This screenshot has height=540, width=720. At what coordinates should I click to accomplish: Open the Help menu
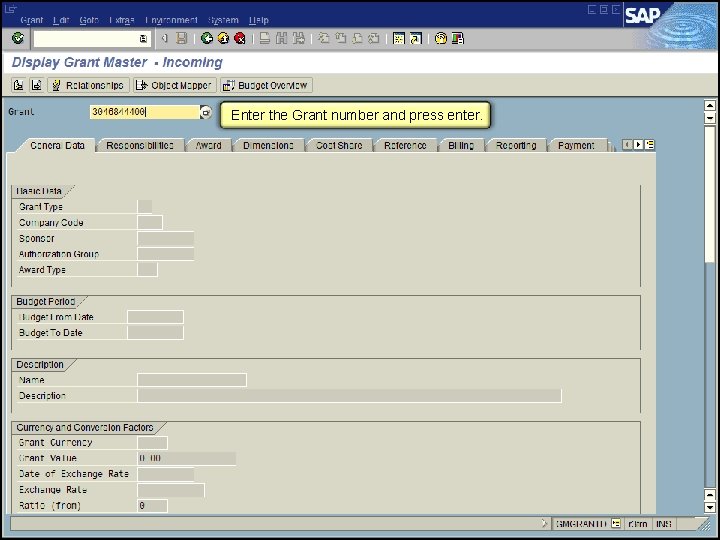tap(259, 20)
